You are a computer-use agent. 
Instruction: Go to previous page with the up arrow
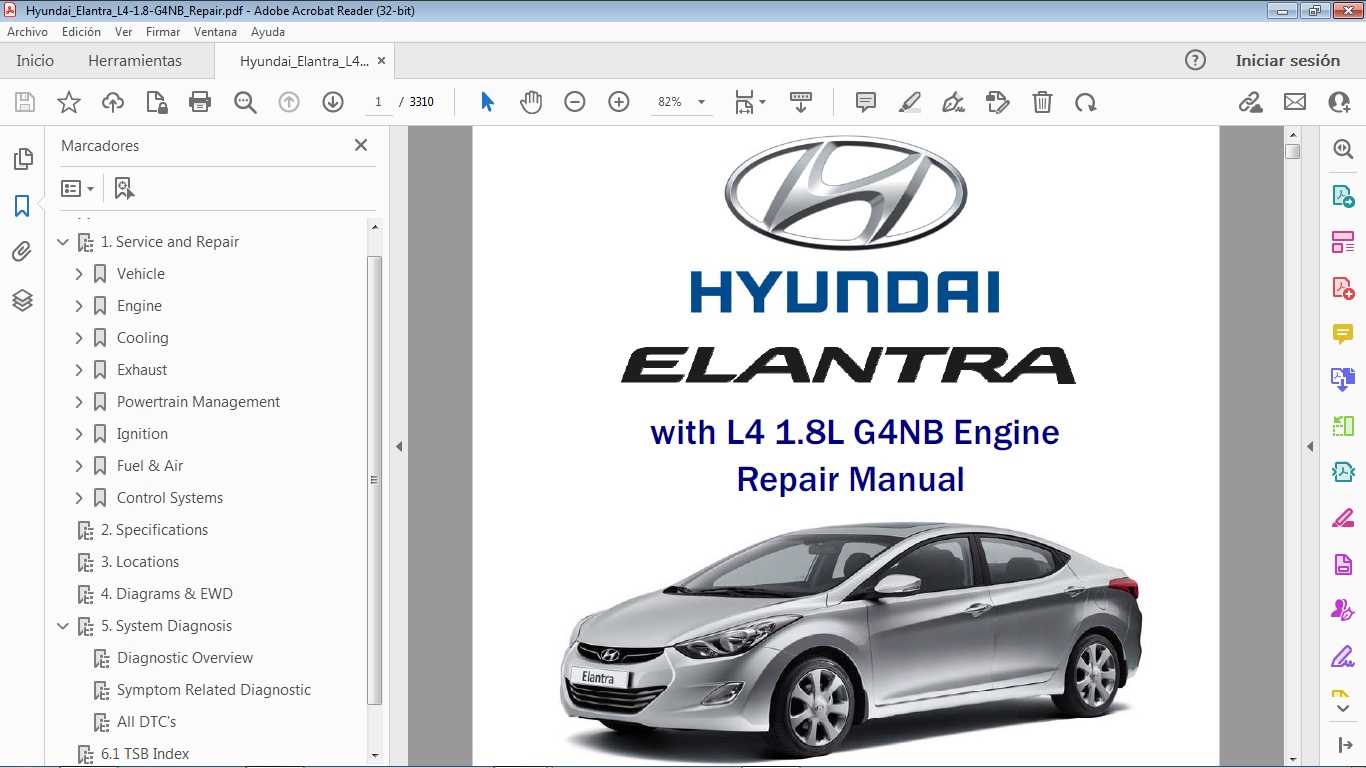pos(289,102)
